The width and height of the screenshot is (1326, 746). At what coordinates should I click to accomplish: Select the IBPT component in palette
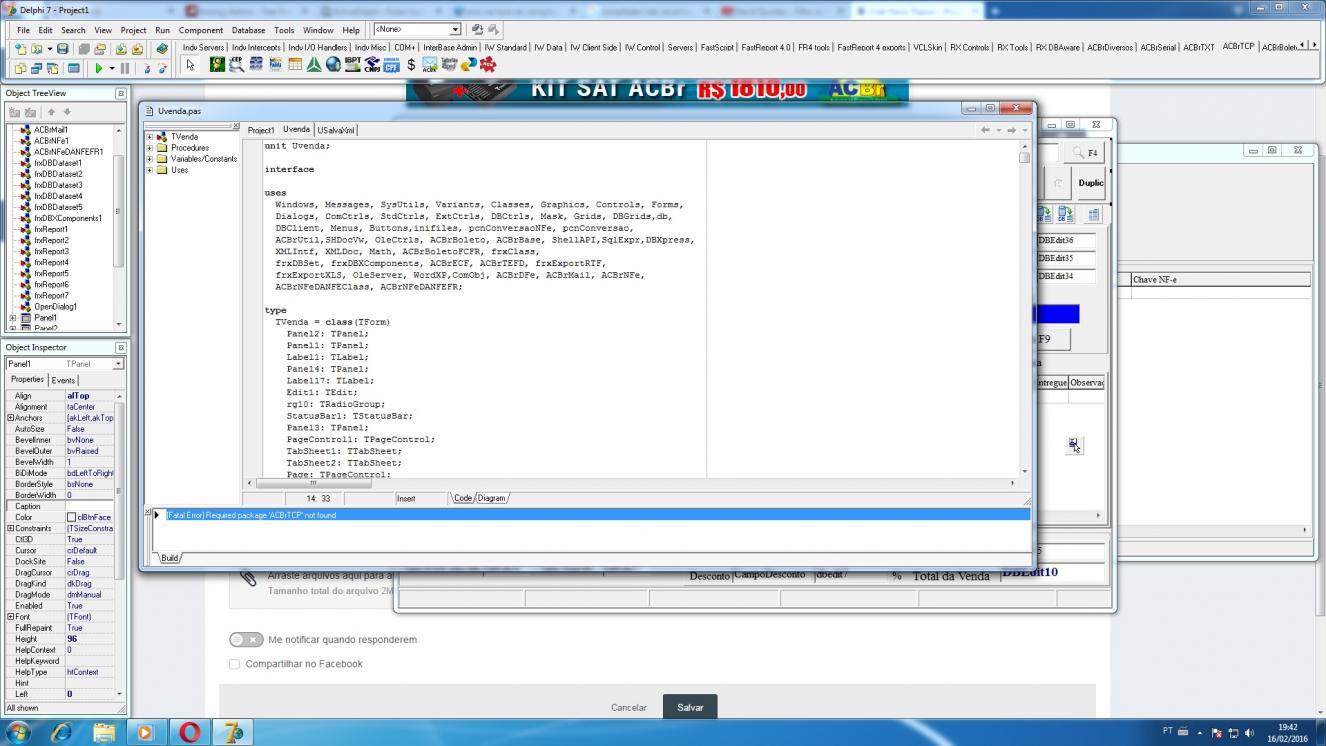pos(352,65)
